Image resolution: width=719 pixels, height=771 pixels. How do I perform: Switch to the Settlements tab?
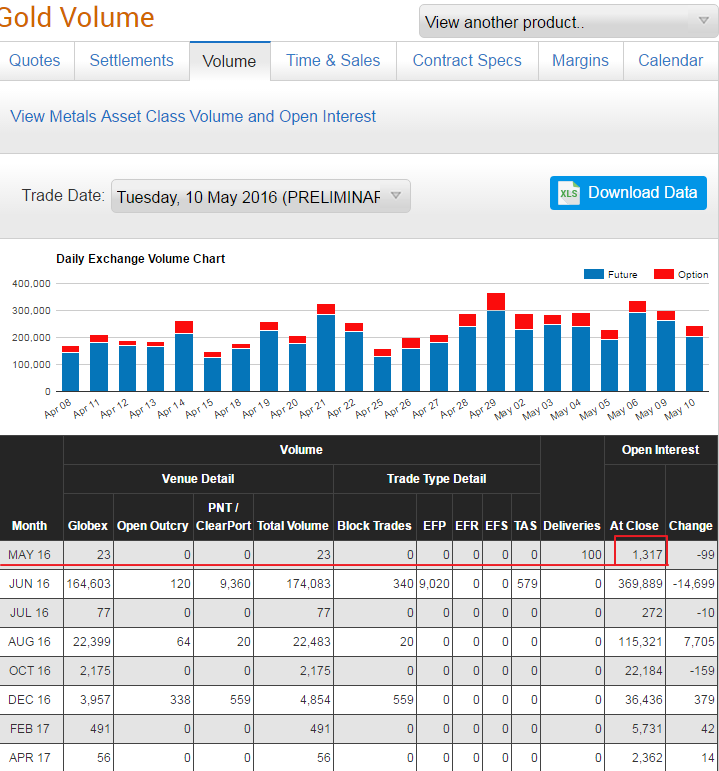click(131, 60)
